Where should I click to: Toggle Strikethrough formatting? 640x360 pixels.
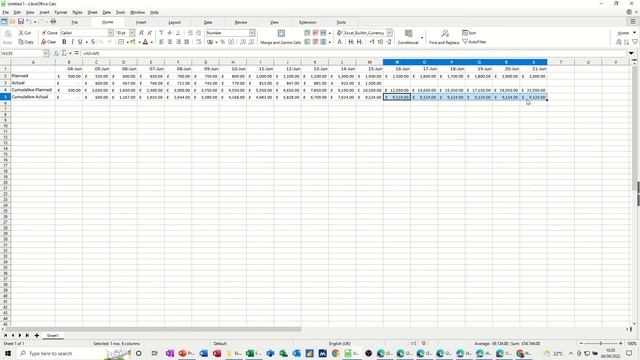pos(93,42)
